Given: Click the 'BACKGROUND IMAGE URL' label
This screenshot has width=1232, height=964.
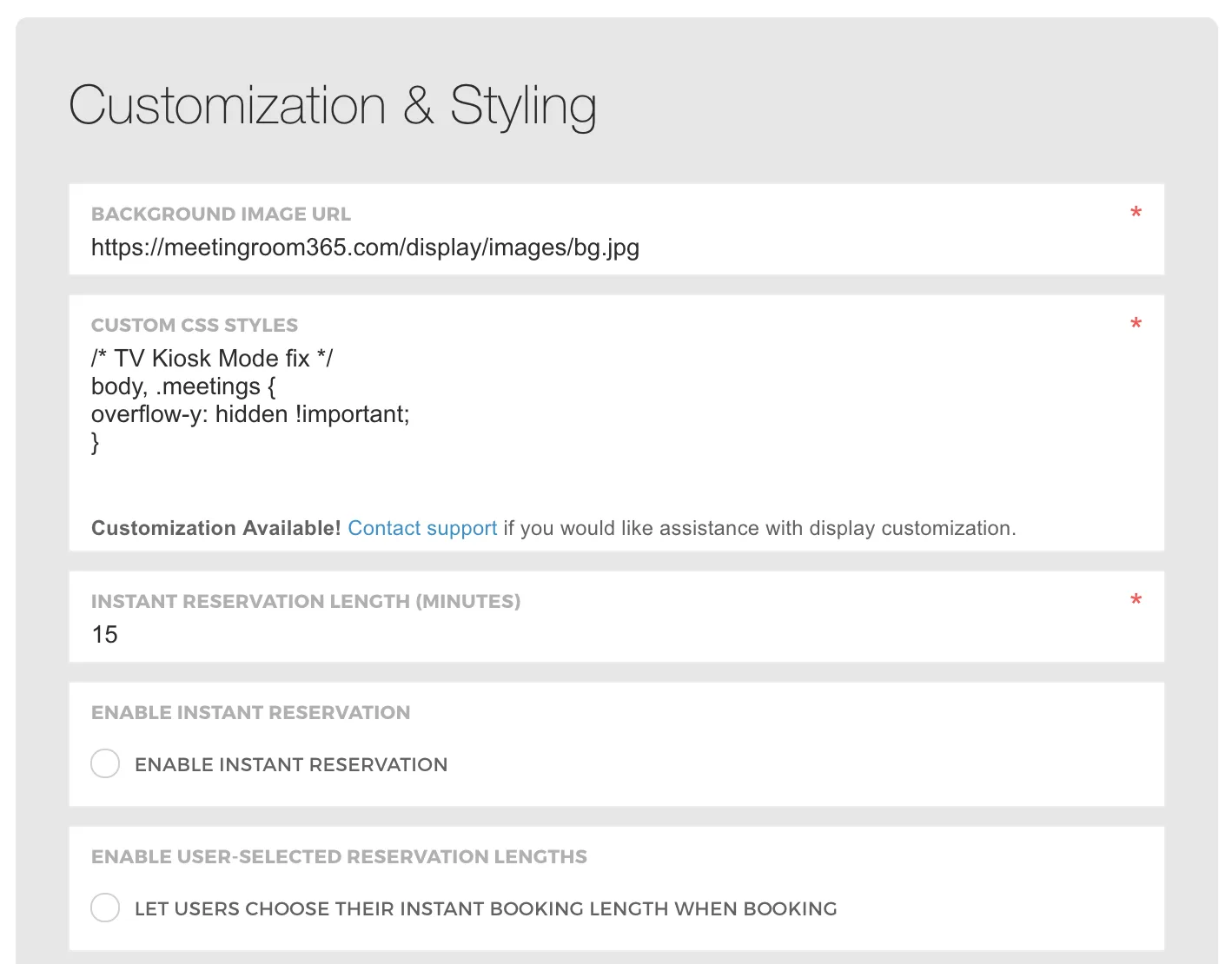Looking at the screenshot, I should [x=221, y=214].
